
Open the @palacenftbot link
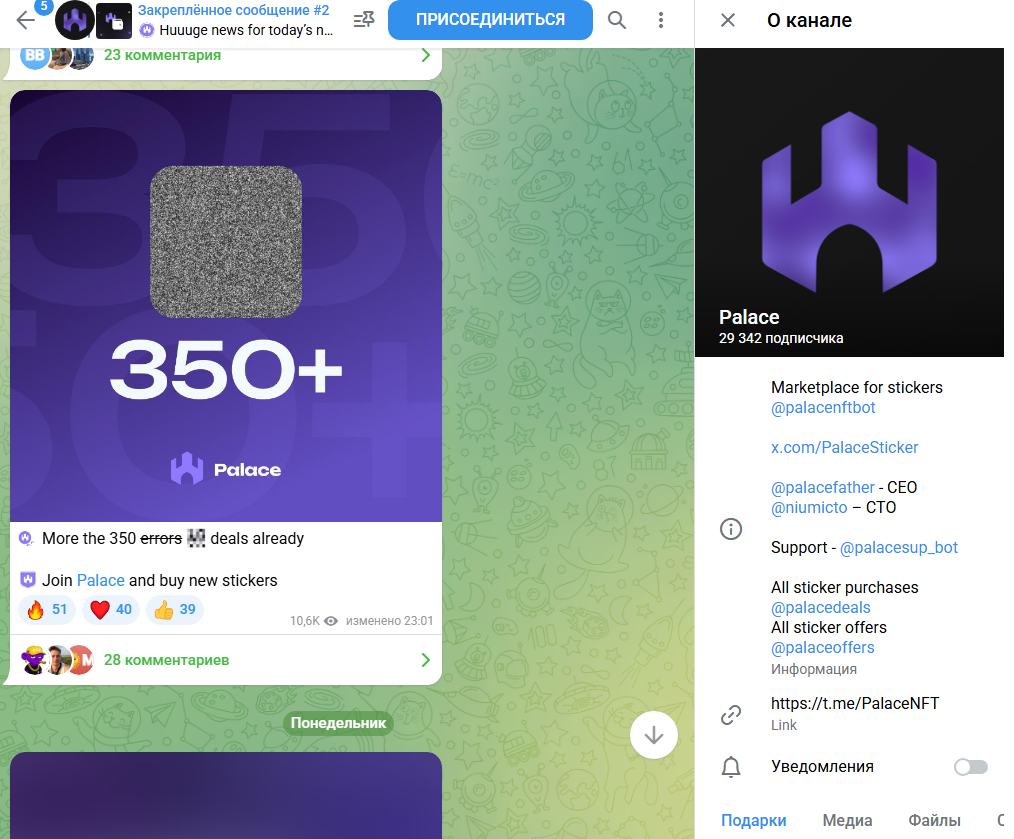823,408
